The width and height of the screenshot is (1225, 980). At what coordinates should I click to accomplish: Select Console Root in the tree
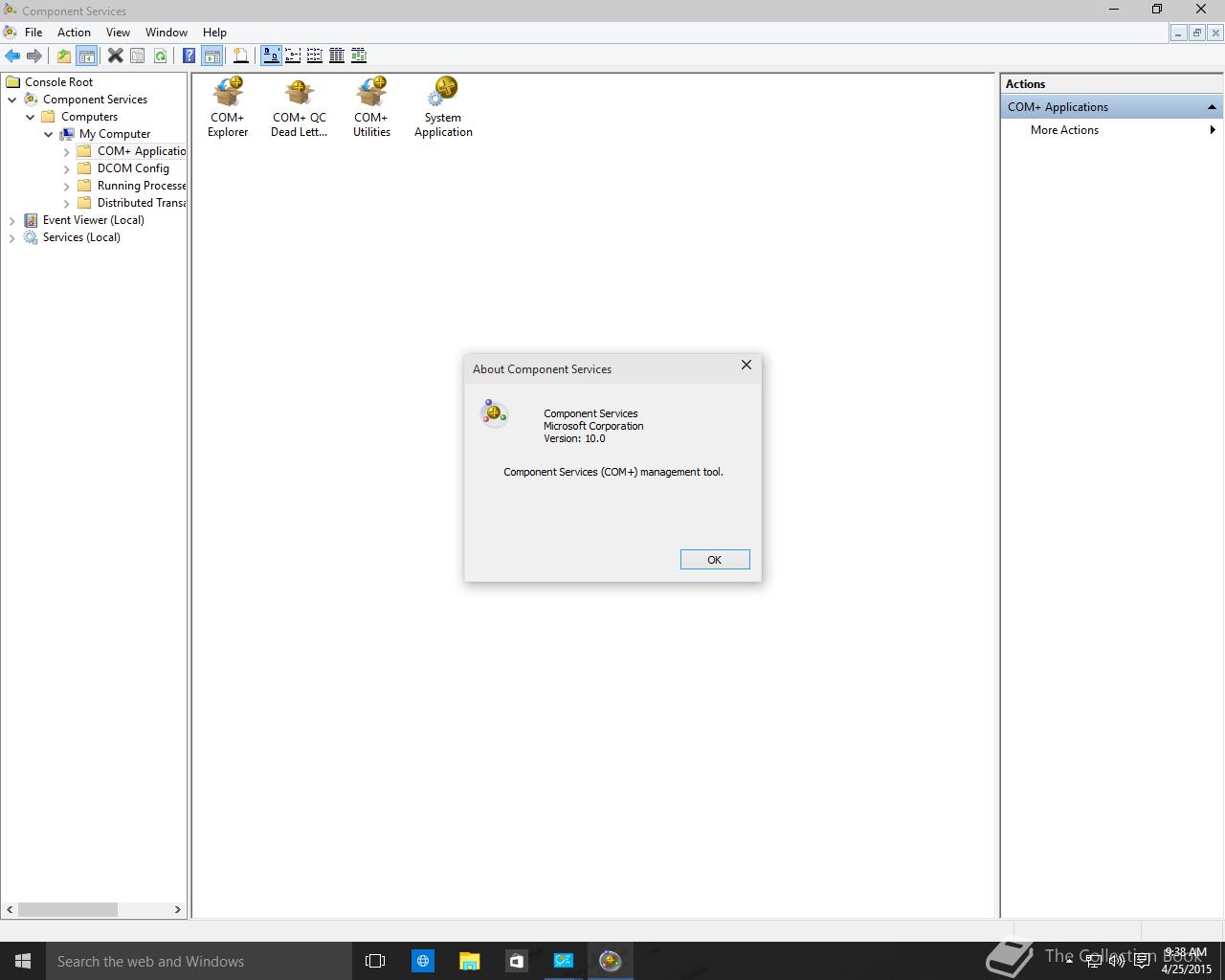click(58, 82)
